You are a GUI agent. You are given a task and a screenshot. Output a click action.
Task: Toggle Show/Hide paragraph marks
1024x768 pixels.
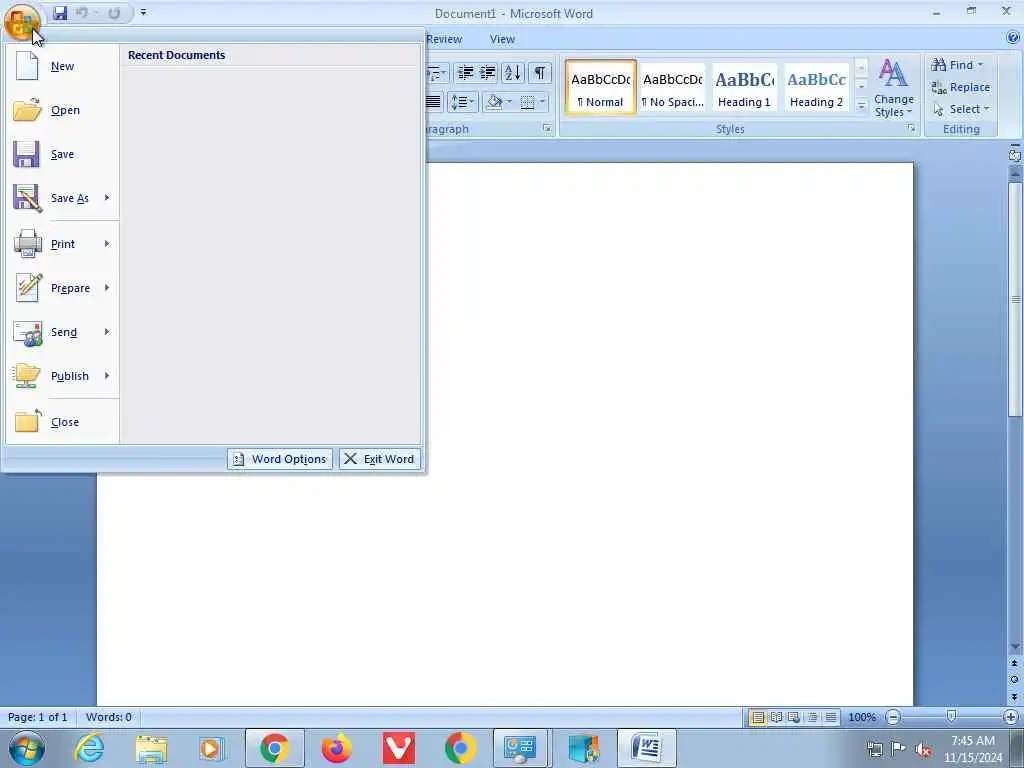pyautogui.click(x=539, y=72)
